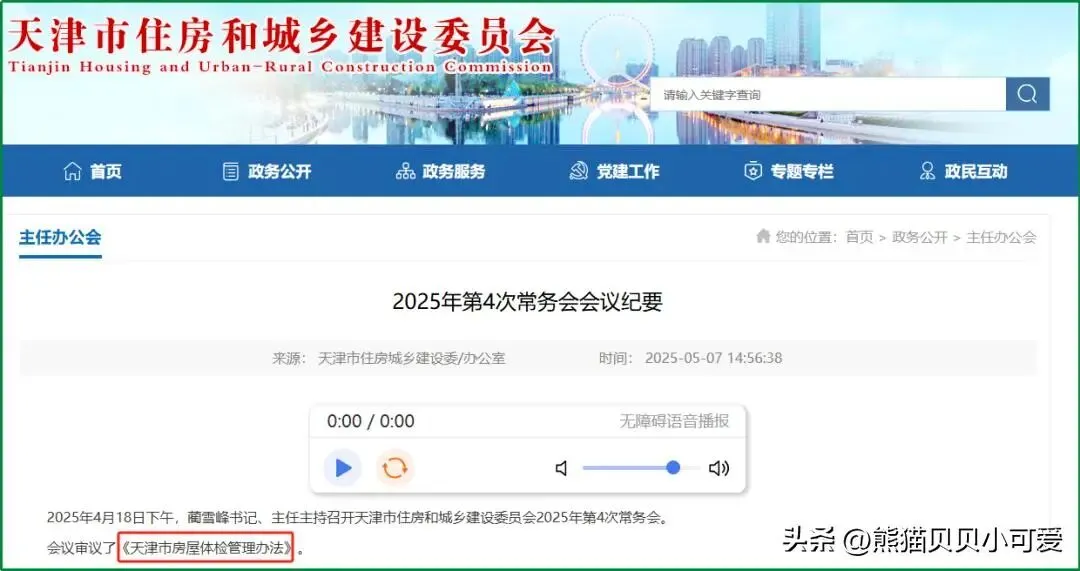Focus the 请输入关键字查询 search field
This screenshot has width=1080, height=571.
click(828, 94)
